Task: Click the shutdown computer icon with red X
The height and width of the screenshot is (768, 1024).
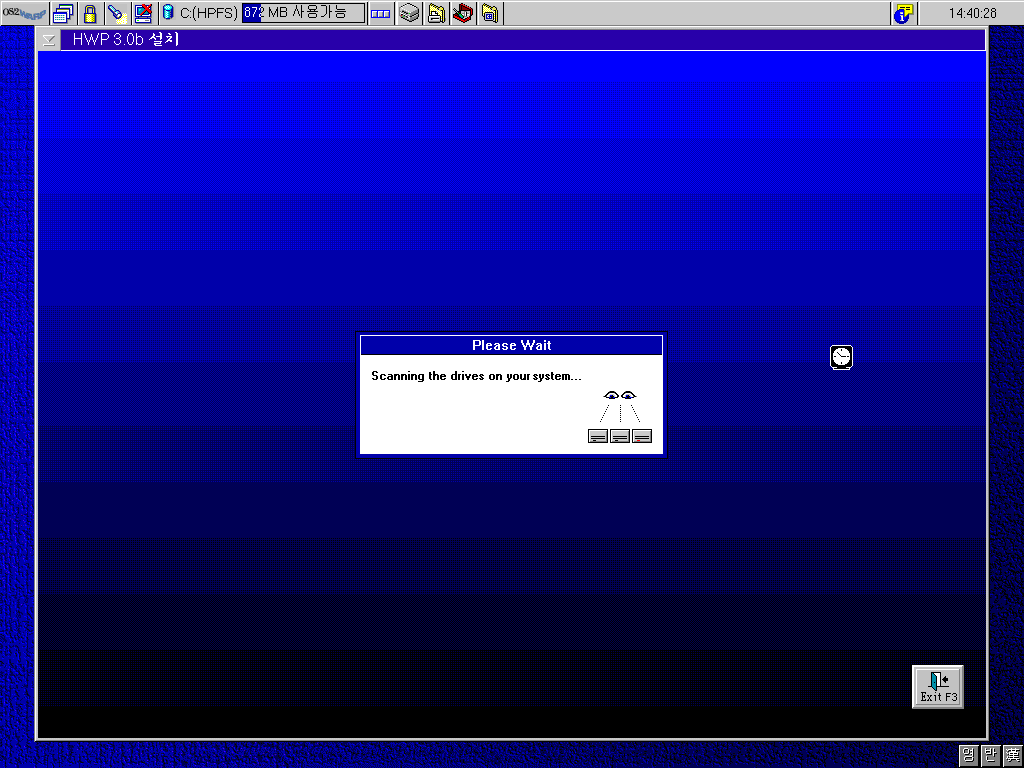Action: (143, 13)
